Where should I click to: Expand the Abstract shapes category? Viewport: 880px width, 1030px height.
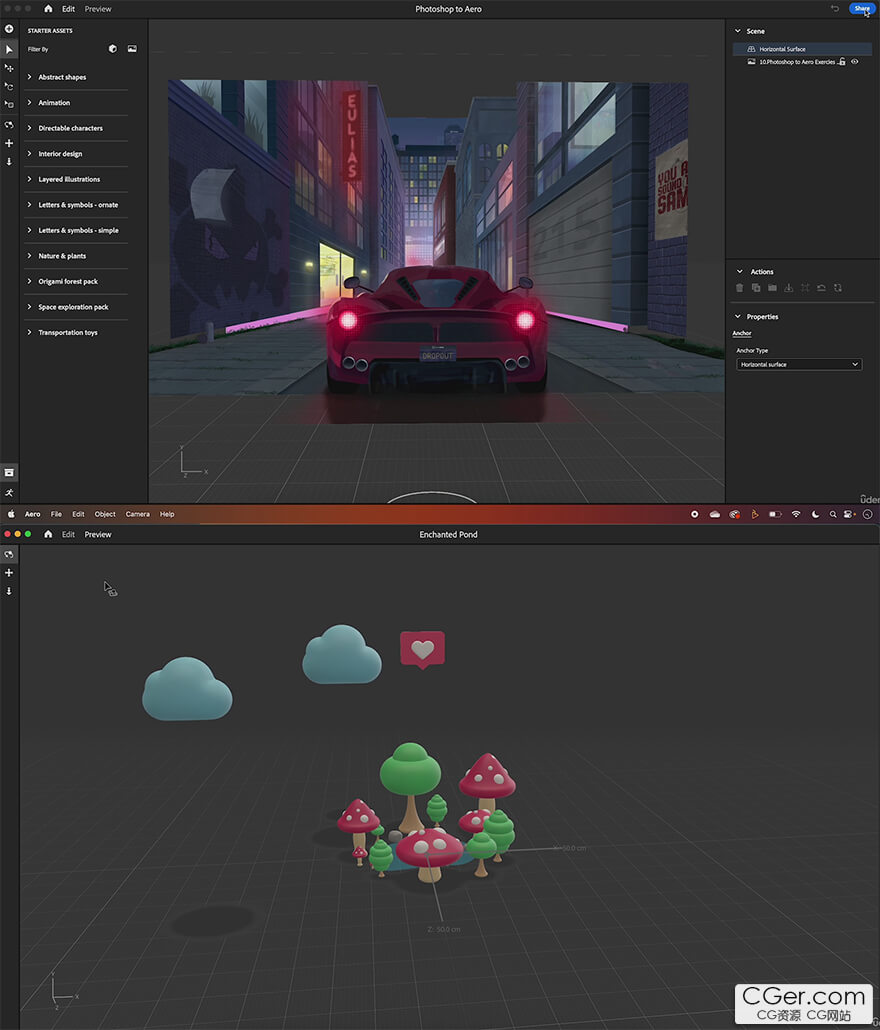click(x=62, y=77)
